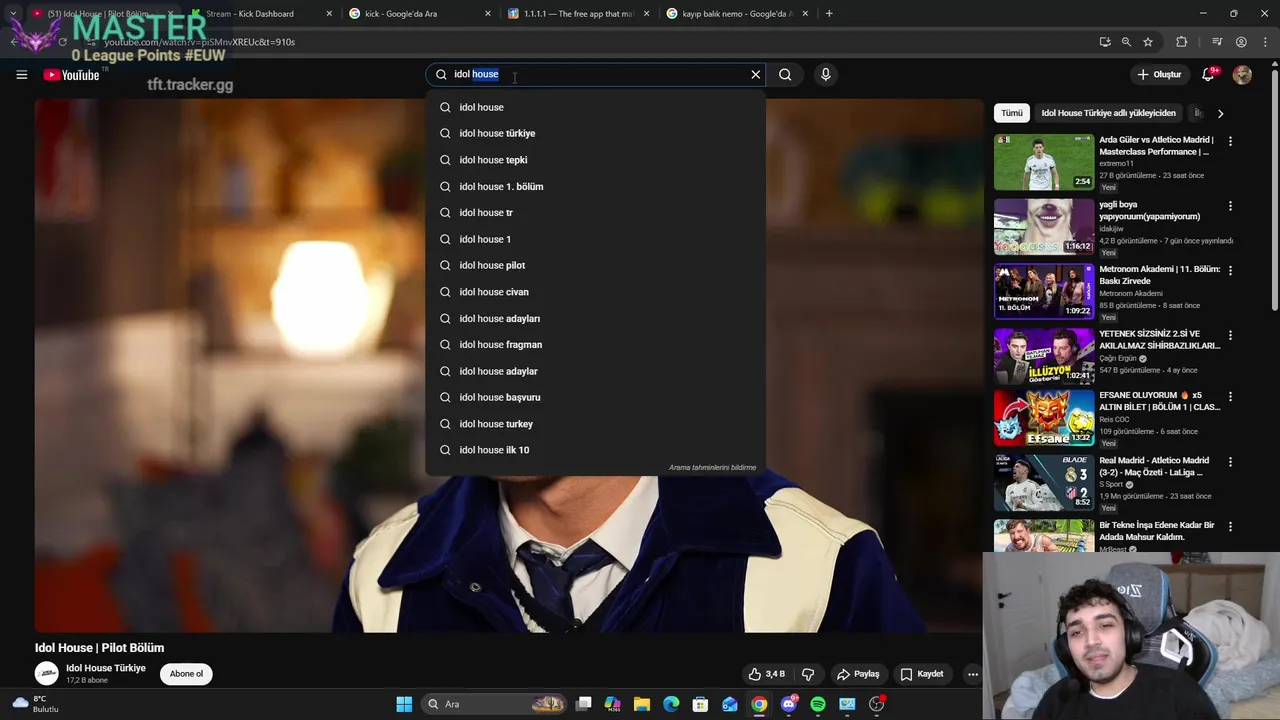Select the Tümü filter chip
The image size is (1280, 720).
[x=1012, y=113]
